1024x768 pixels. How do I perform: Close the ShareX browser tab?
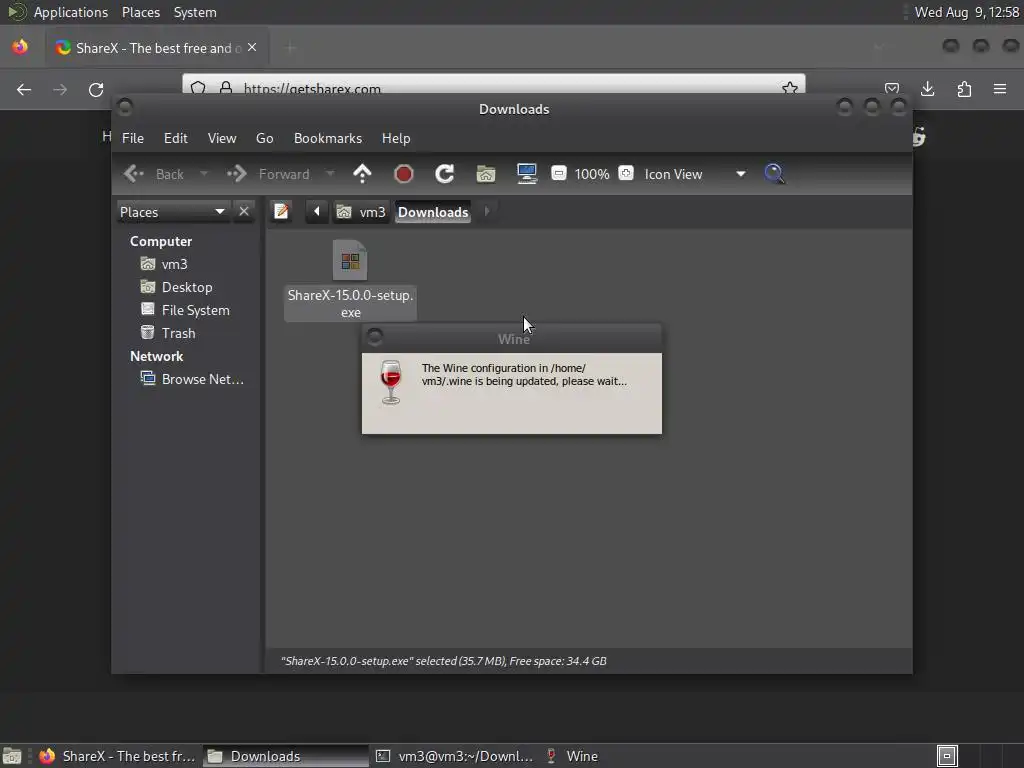(252, 48)
